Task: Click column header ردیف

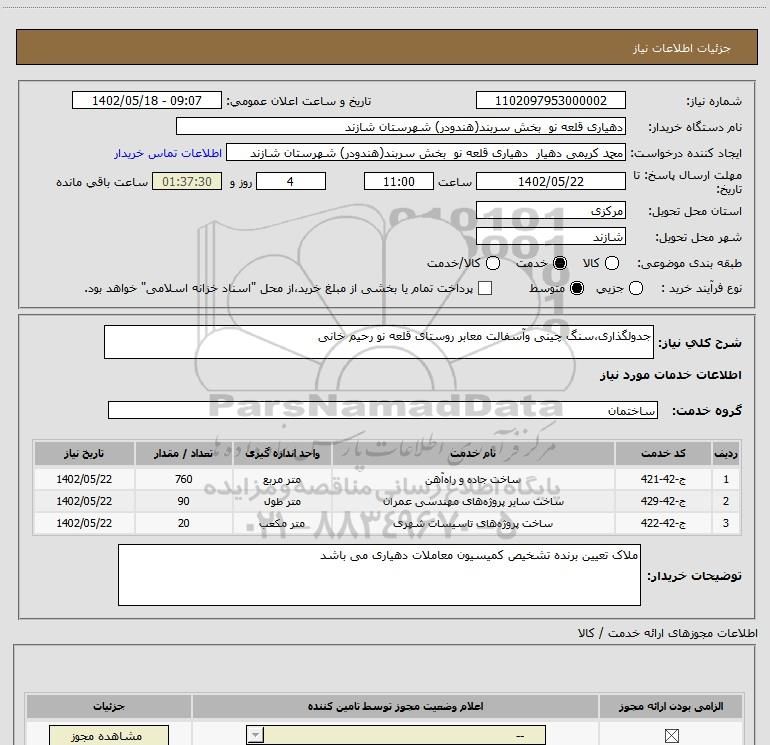Action: 726,453
